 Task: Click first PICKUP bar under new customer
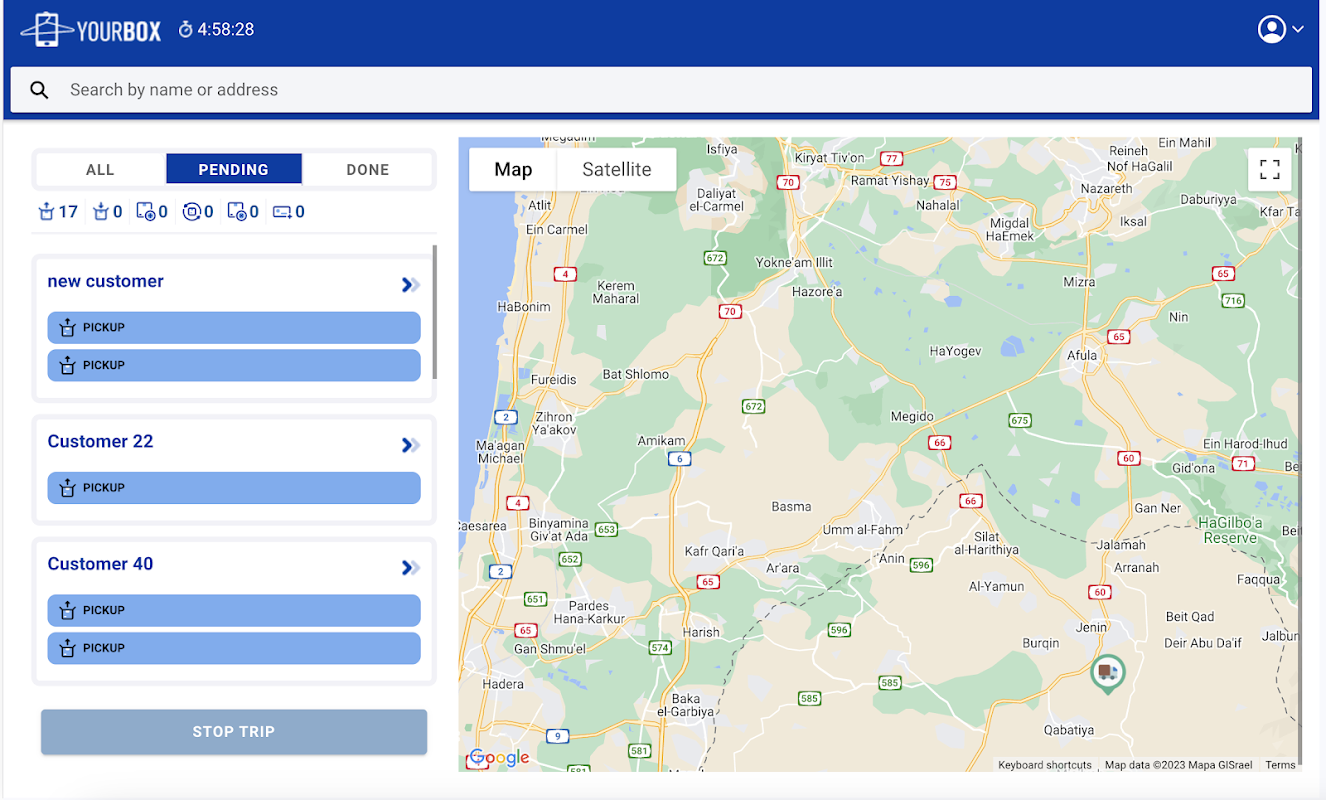[x=234, y=327]
